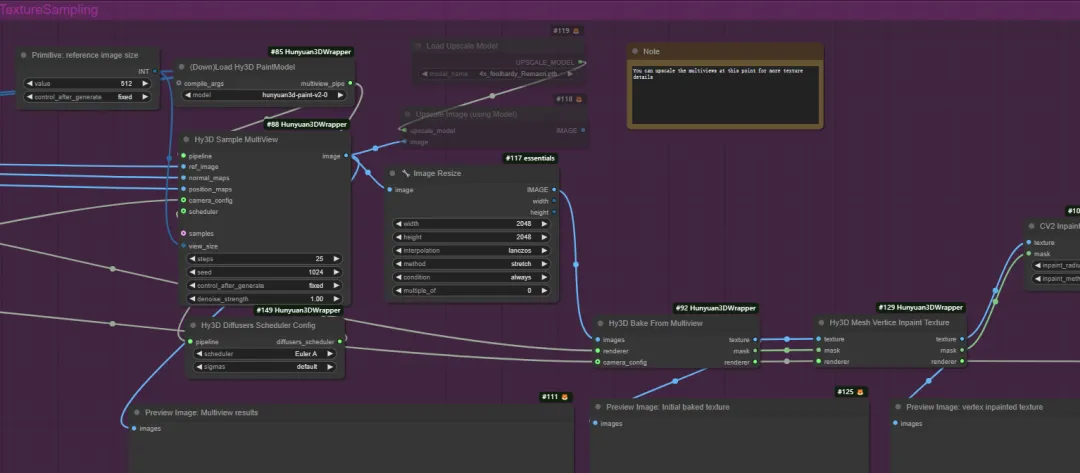Collapse the Note node using its dot
The height and width of the screenshot is (473, 1080).
pos(635,52)
